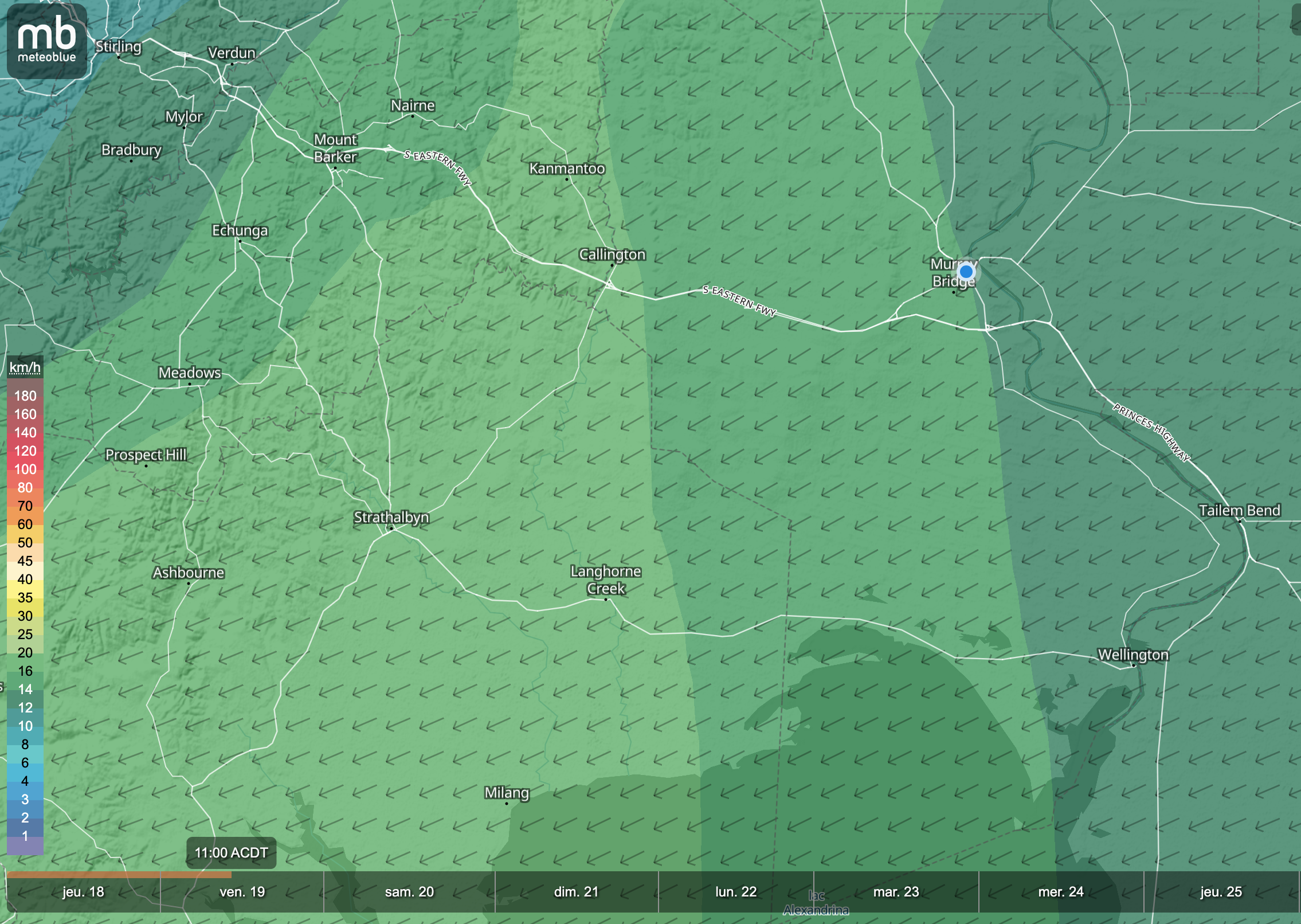Open the km/h wind unit selector
Image resolution: width=1301 pixels, height=924 pixels.
(25, 367)
